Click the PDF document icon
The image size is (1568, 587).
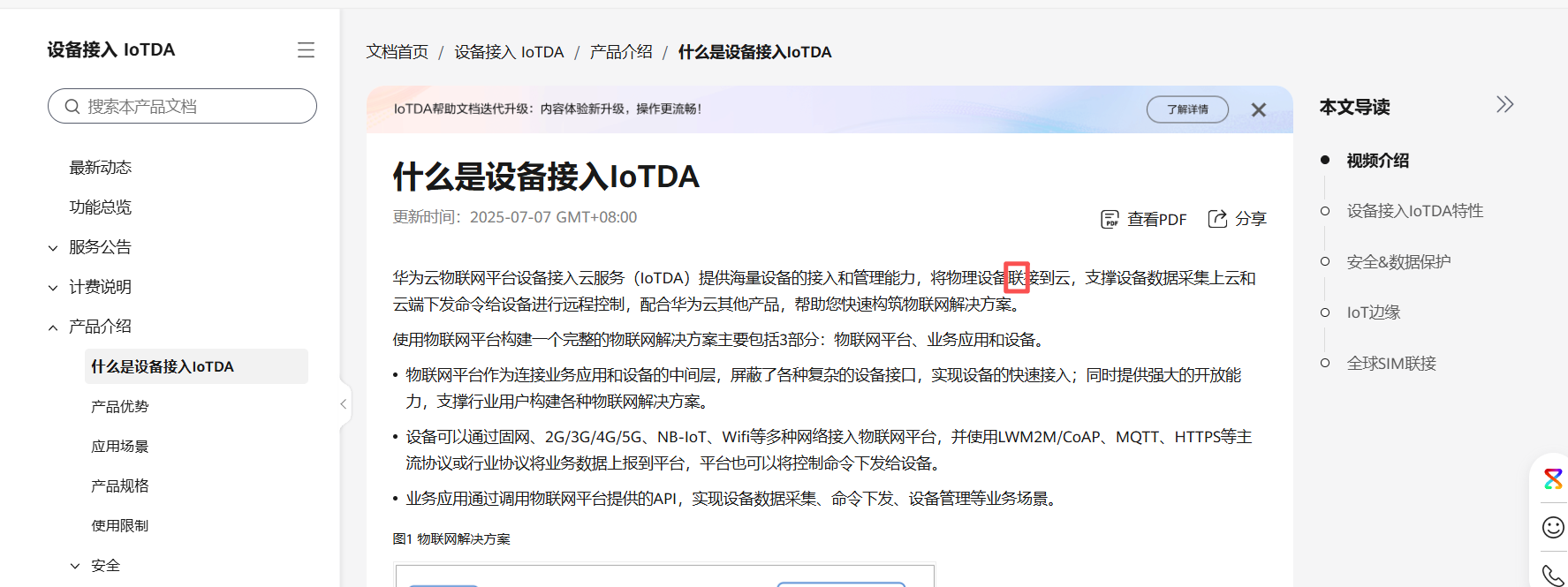(1110, 219)
